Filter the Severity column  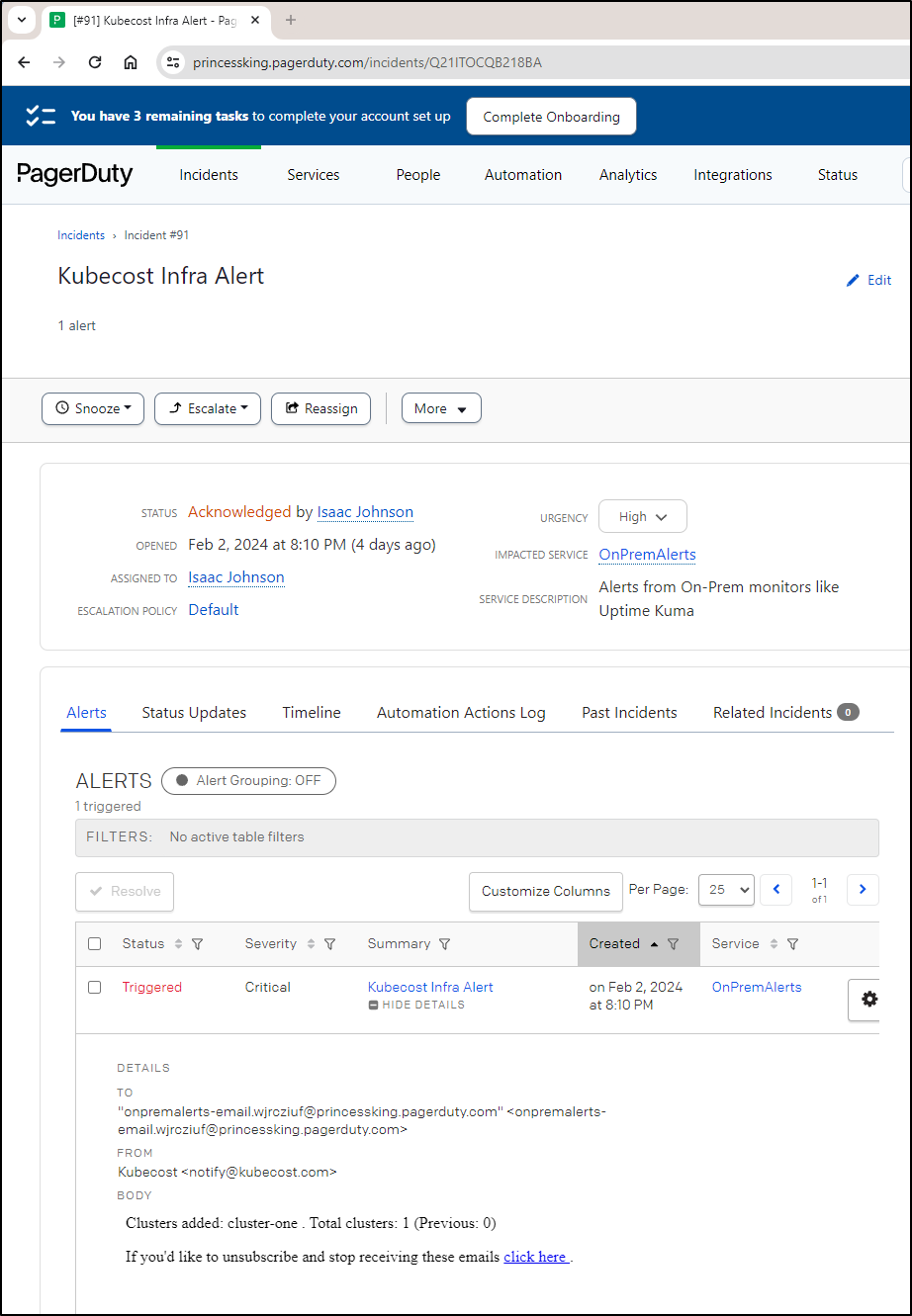[x=330, y=944]
